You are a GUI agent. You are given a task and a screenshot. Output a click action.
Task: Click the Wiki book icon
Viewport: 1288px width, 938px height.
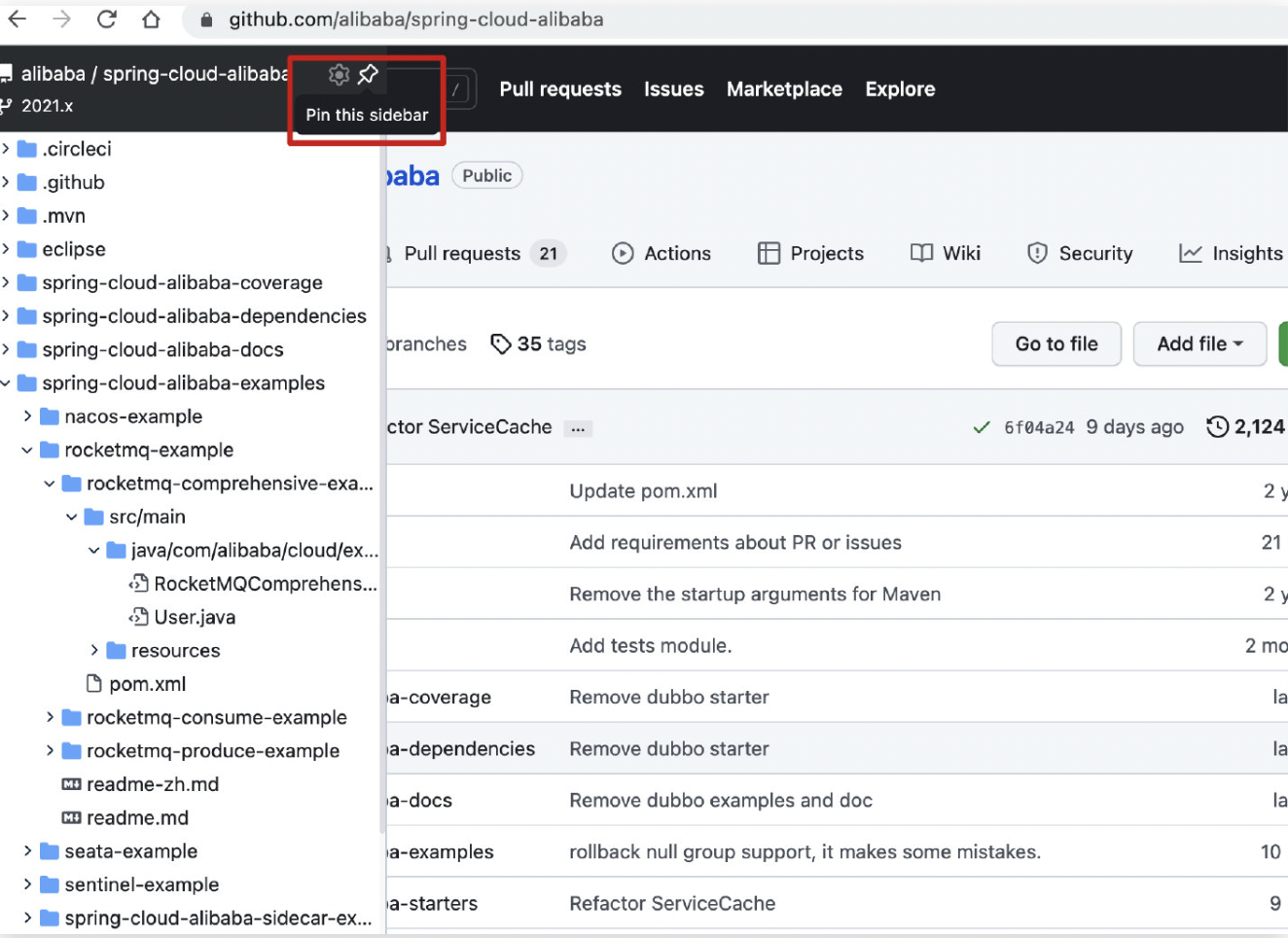921,253
